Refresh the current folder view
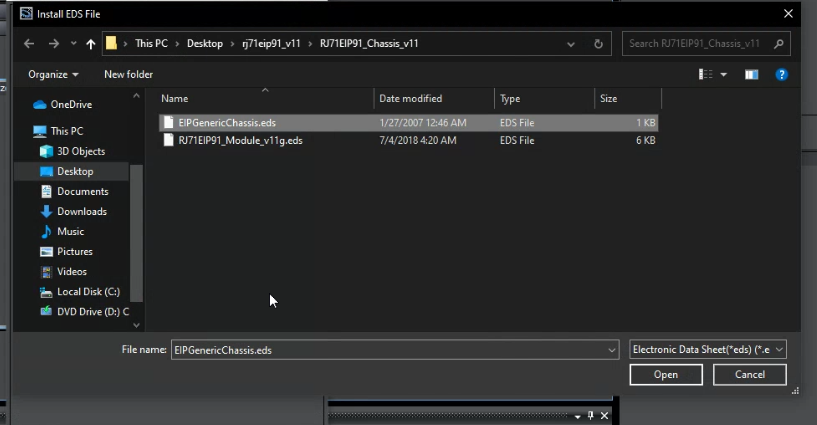 [x=598, y=44]
